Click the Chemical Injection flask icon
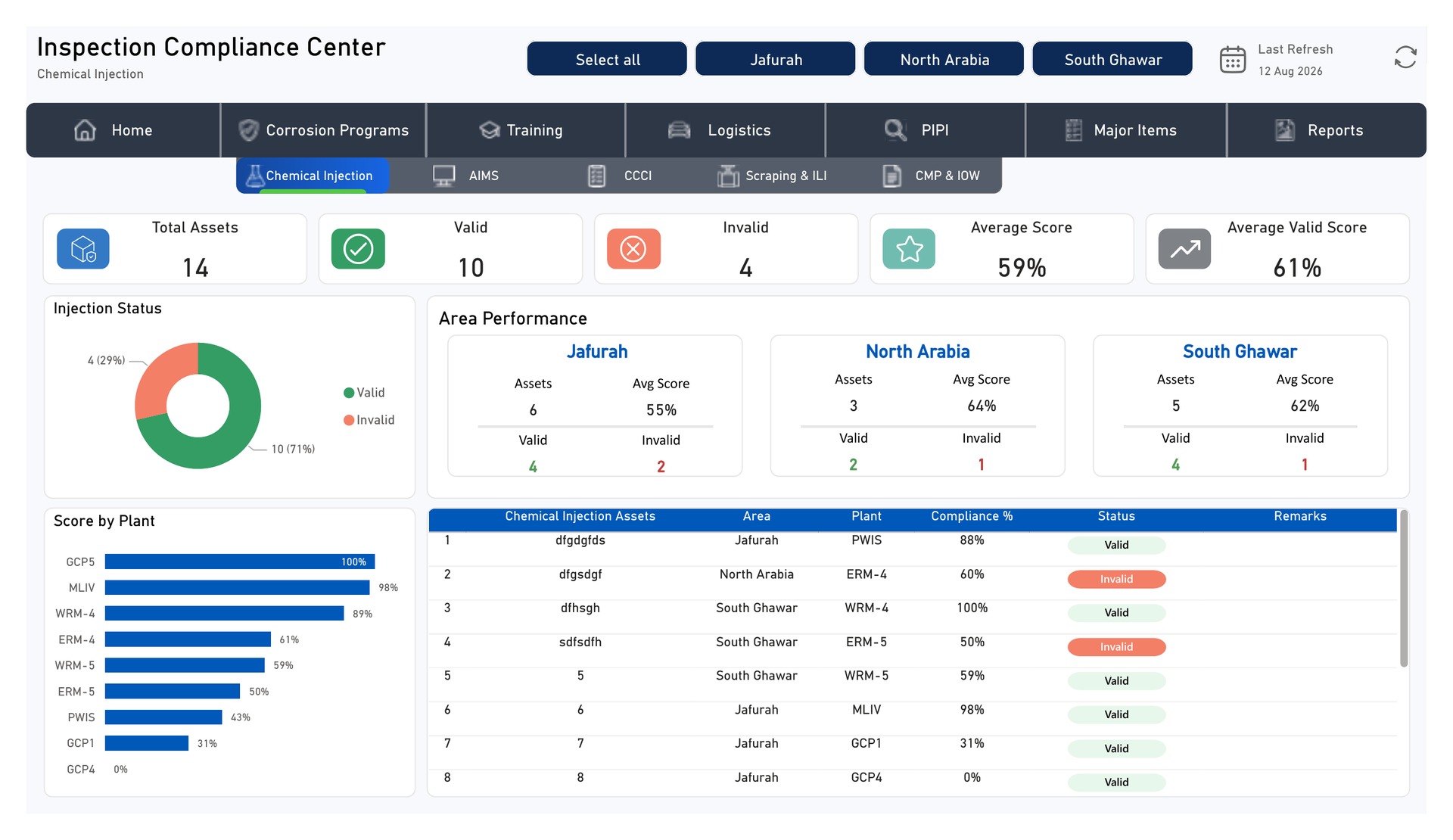Viewport: 1453px width, 840px height. click(255, 176)
